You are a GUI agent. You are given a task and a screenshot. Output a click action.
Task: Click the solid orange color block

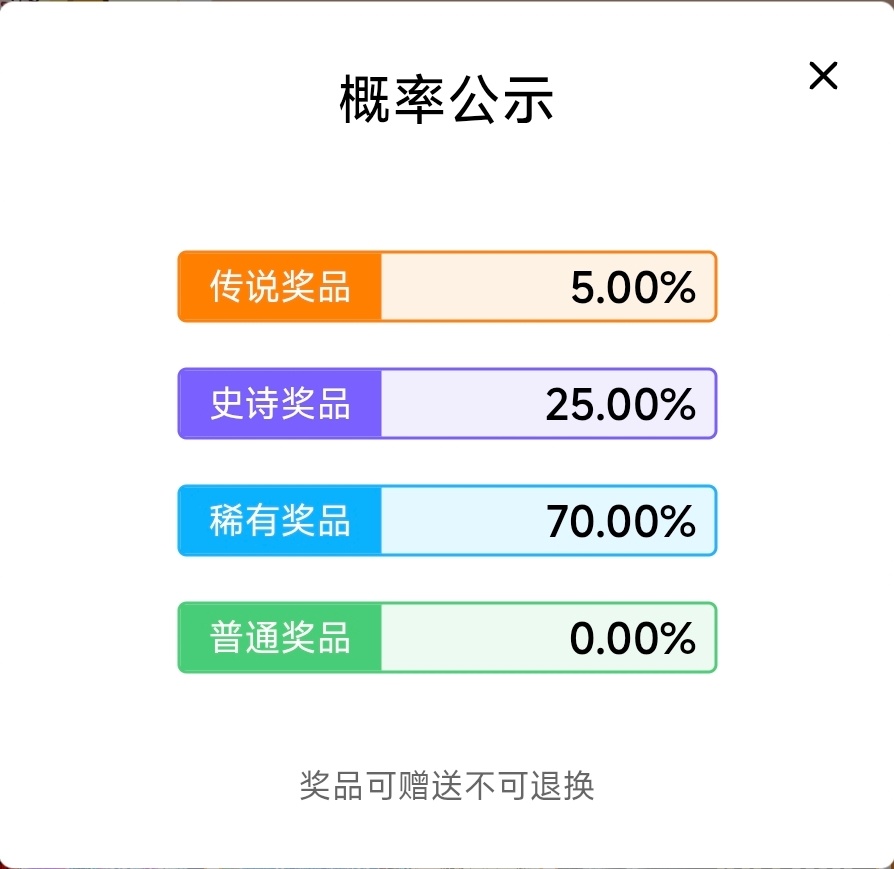tap(195, 287)
